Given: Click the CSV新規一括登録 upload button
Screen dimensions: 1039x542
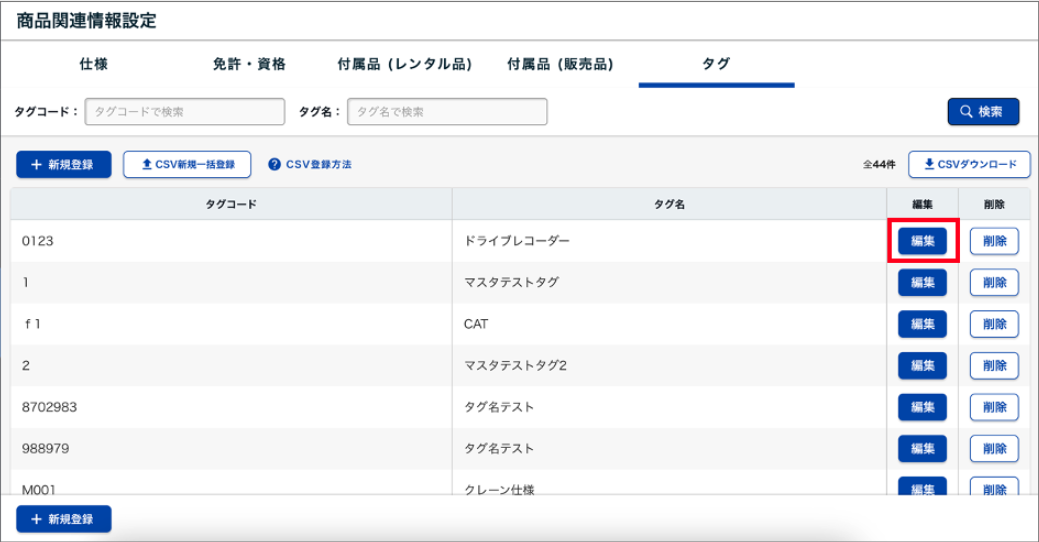Looking at the screenshot, I should (187, 164).
